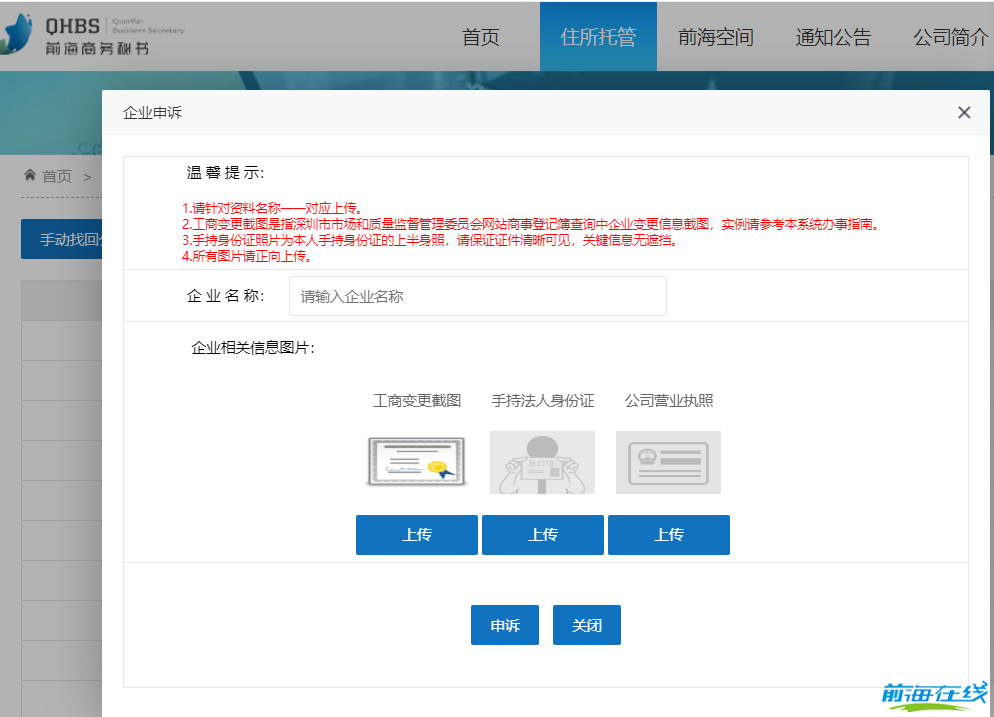
Task: Click the home icon beside 首页 breadcrumb
Action: [31, 176]
